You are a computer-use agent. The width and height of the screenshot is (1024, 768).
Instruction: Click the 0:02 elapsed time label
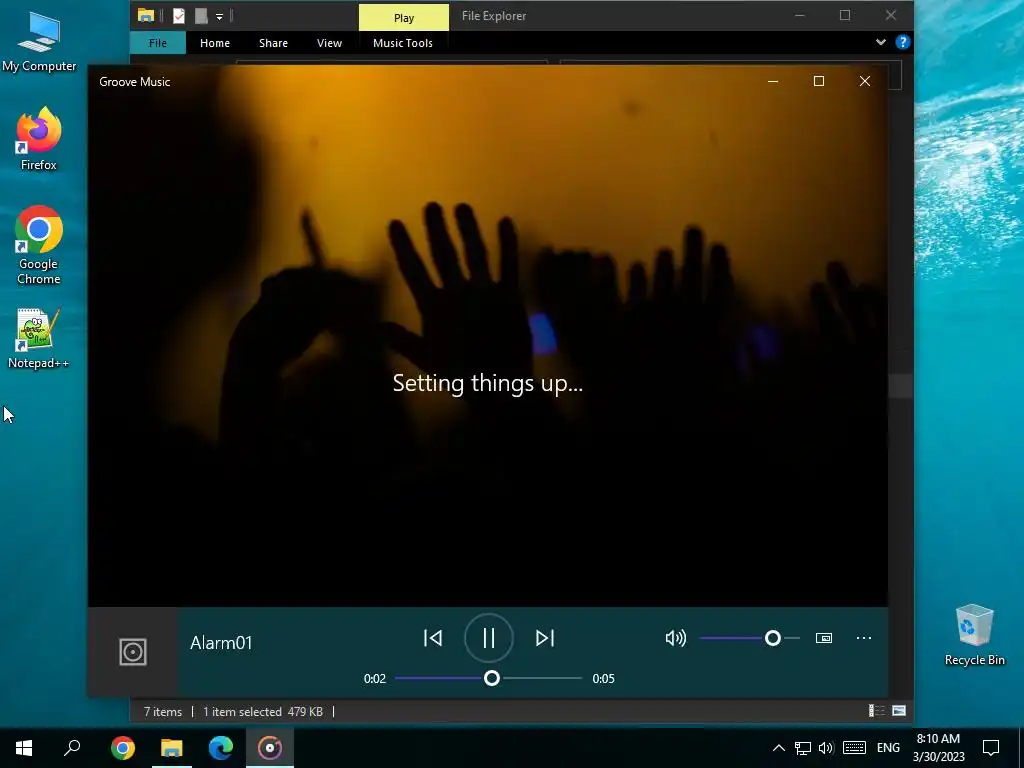(375, 679)
